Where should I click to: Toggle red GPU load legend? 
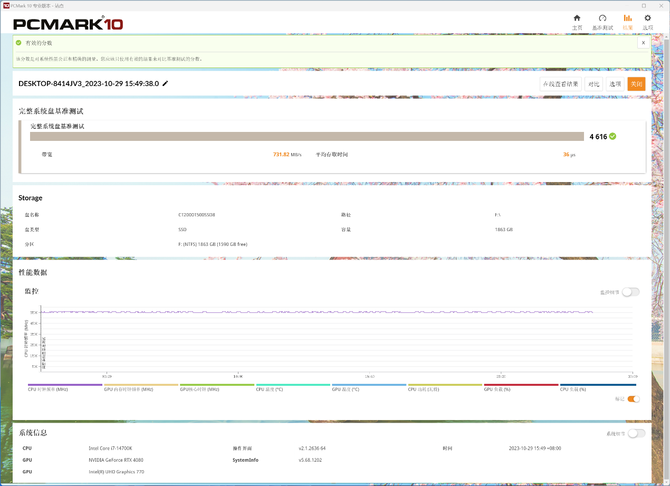point(521,387)
